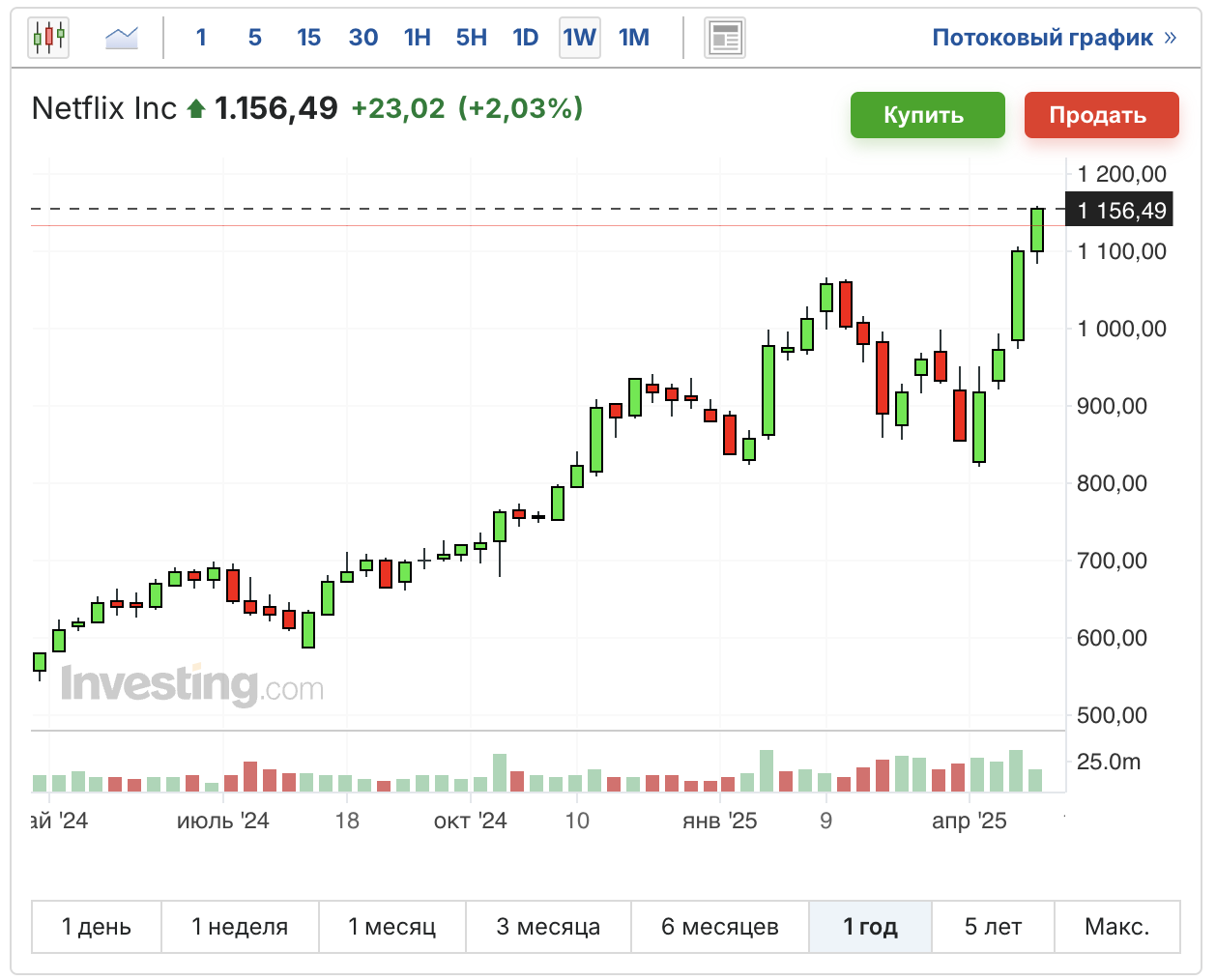
Task: Click the 700,00 axis label
Action: pos(1112,561)
